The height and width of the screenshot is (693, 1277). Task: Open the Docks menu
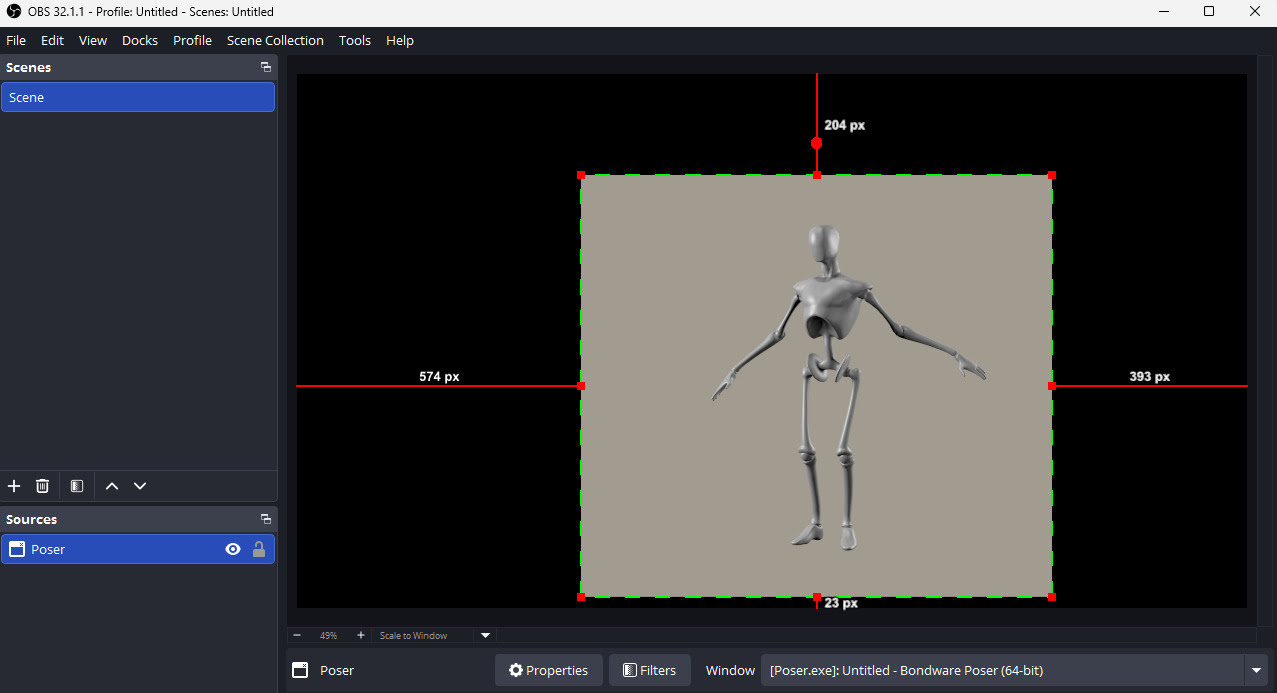pos(140,40)
